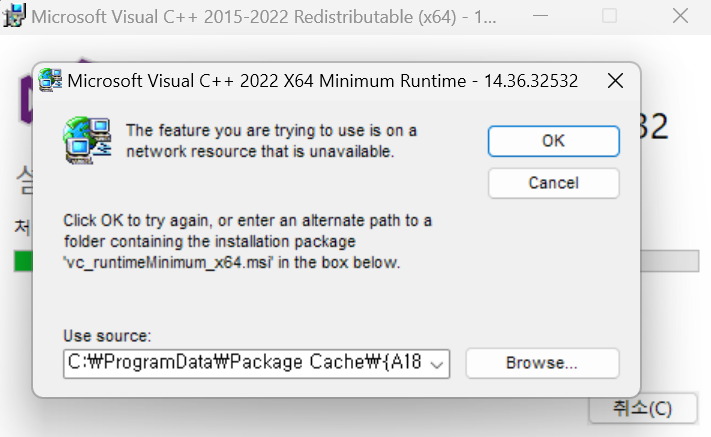The image size is (711, 437).
Task: Click the maximize box of the Redistributable window
Action: click(609, 16)
